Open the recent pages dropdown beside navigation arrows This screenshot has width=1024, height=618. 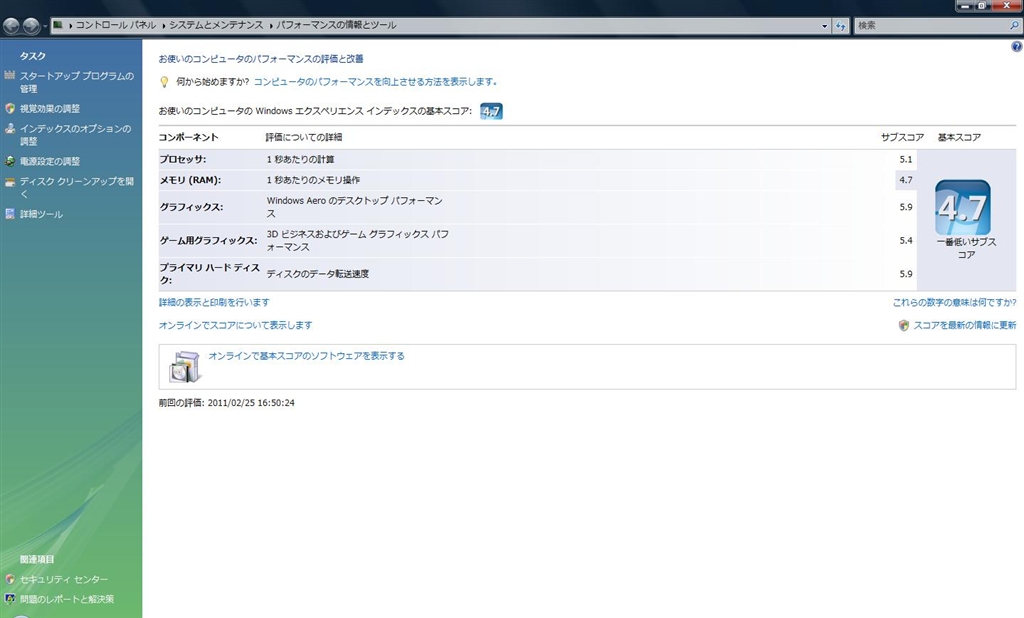[45, 26]
